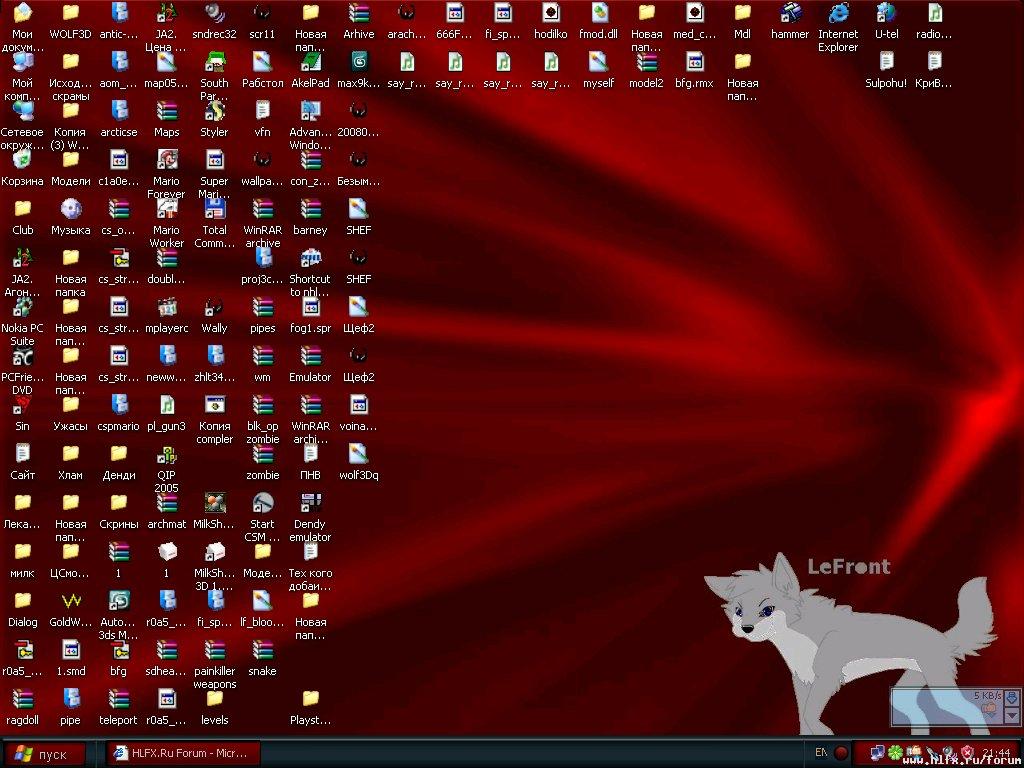Select the Super Mario file icon

(x=214, y=160)
